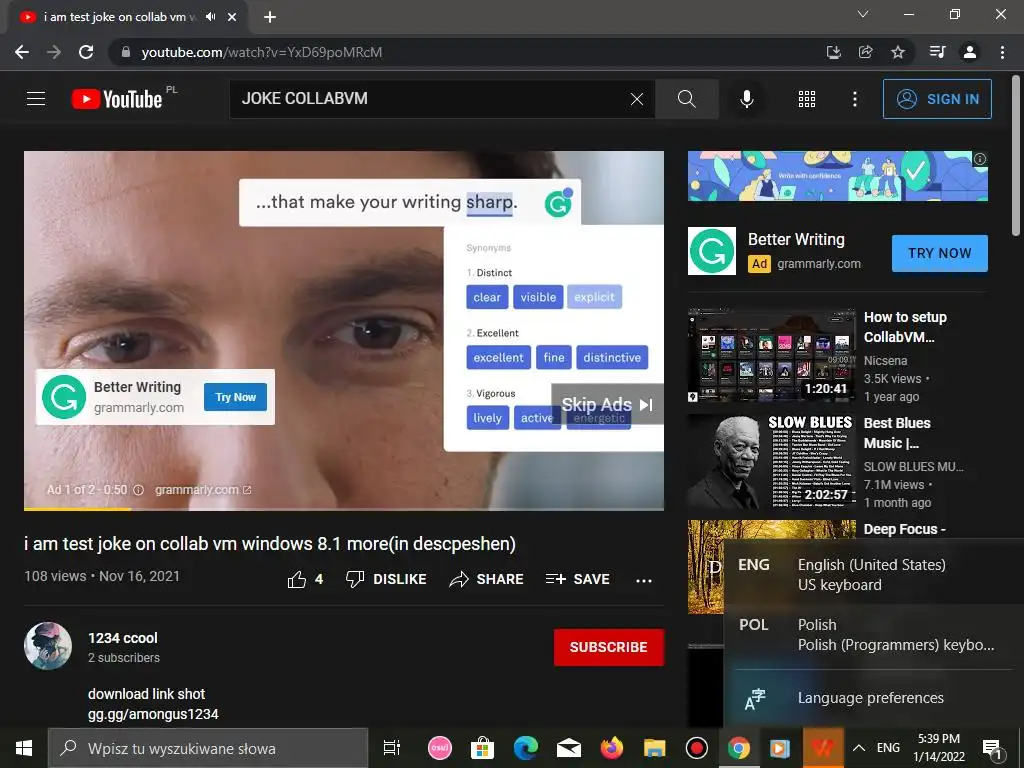Open Firefox from the taskbar
The image size is (1024, 768).
[612, 748]
